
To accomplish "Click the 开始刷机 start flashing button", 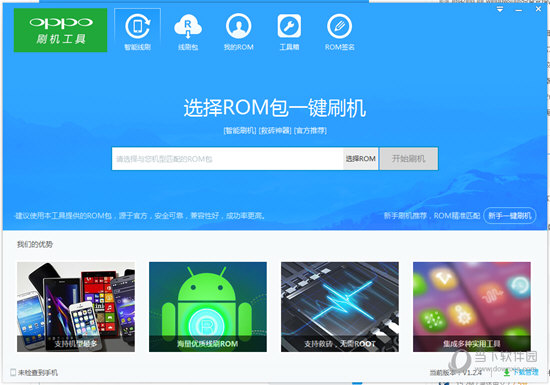I will (x=409, y=159).
